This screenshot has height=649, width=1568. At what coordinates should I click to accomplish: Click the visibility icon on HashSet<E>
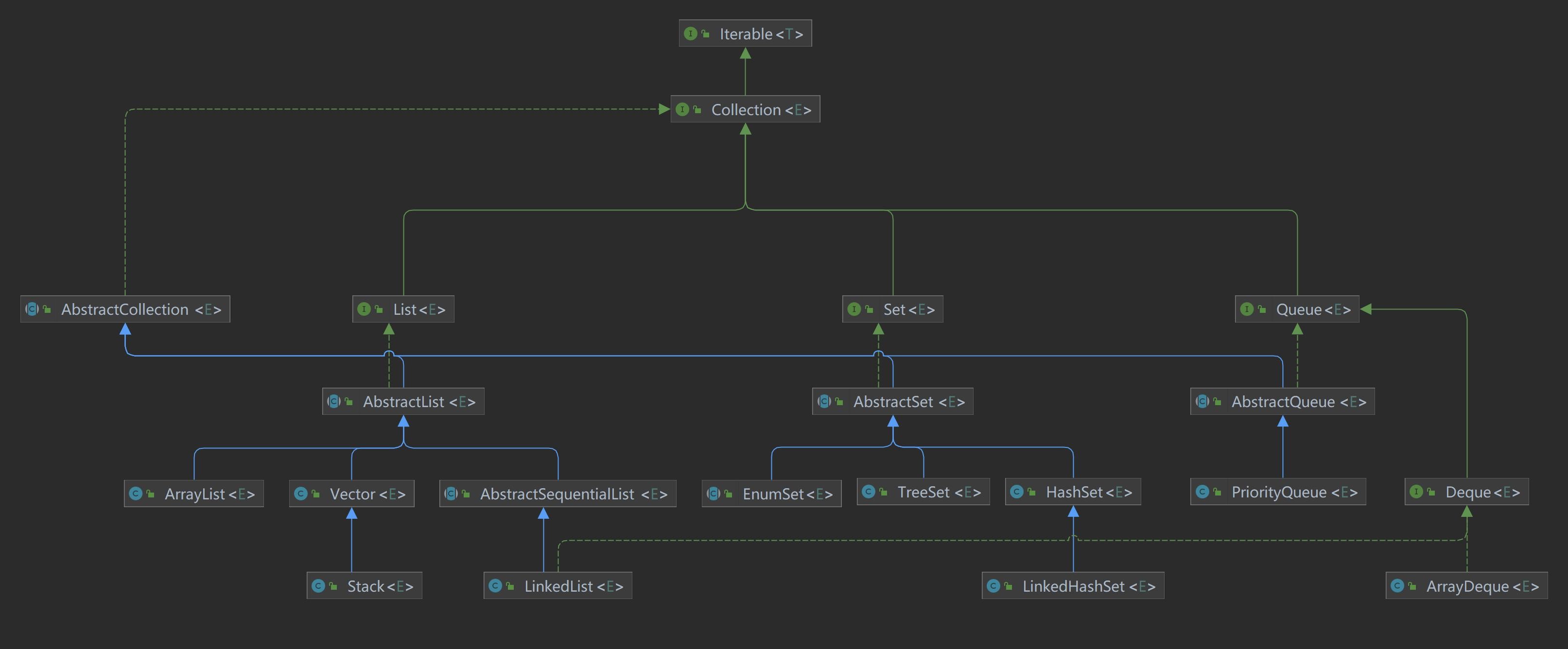tap(1031, 492)
